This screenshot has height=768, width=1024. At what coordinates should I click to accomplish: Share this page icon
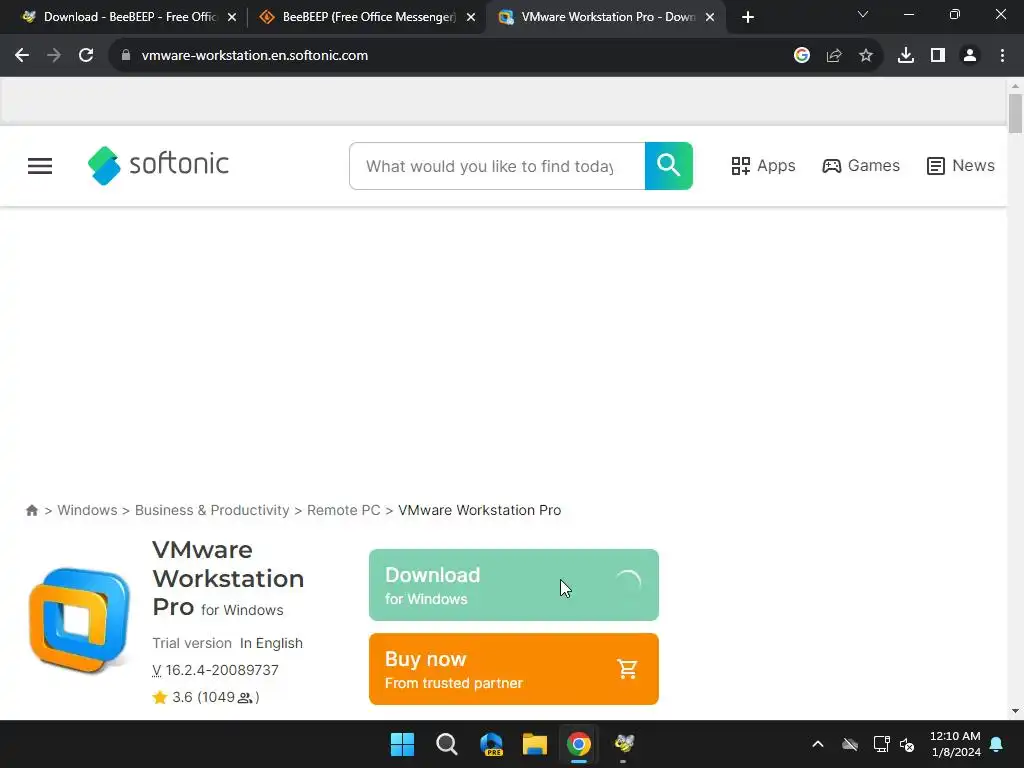(x=834, y=56)
